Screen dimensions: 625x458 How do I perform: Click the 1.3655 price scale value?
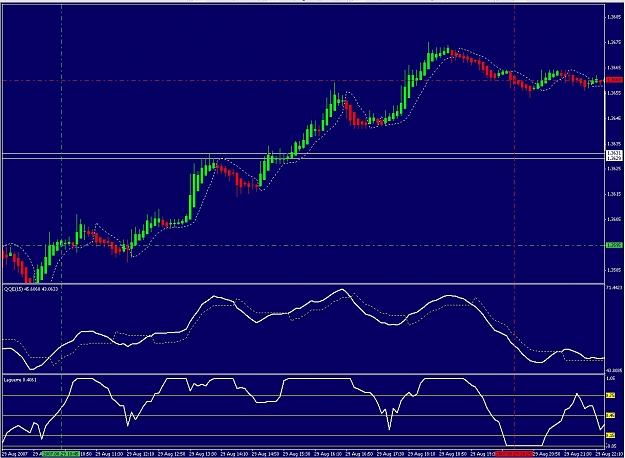[614, 93]
